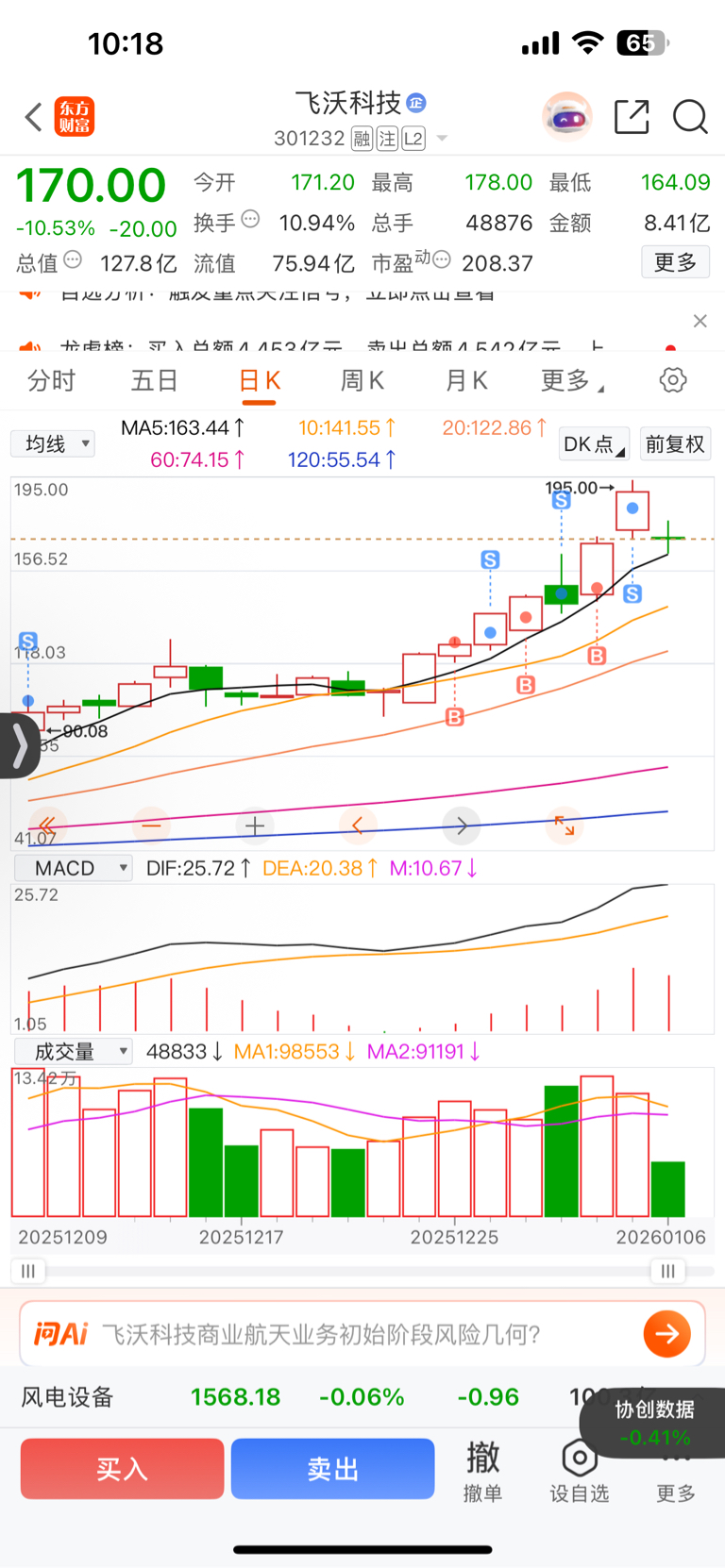Viewport: 725px width, 1568px height.
Task: Open the search magnifier icon
Action: click(690, 117)
